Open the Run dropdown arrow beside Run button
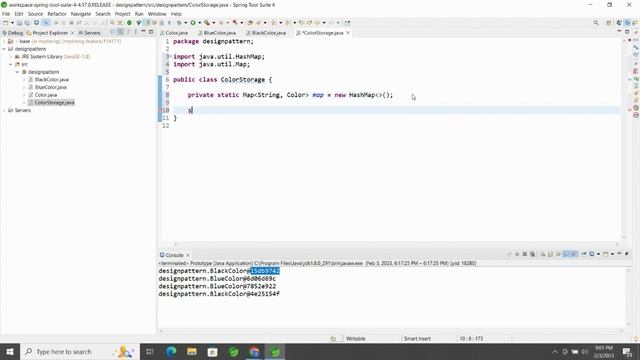Viewport: 640px width, 360px height. (x=199, y=23)
